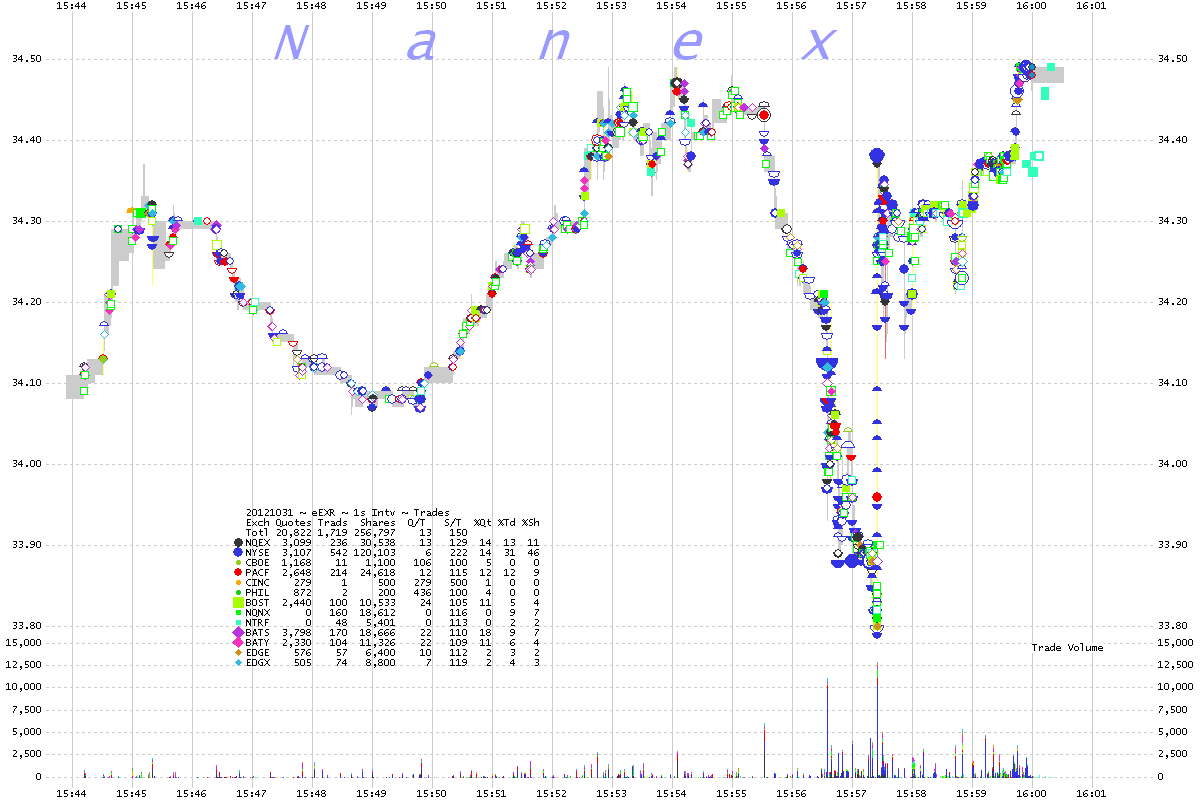The width and height of the screenshot is (1200, 800).
Task: Click '34.30' on the right price axis
Action: 1171,222
